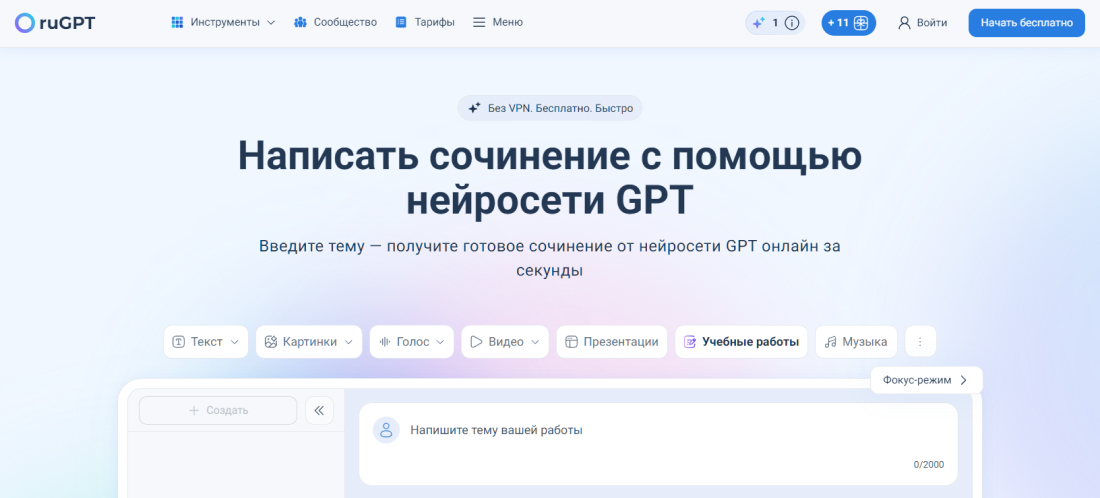Enable Фокус-режим

926,380
